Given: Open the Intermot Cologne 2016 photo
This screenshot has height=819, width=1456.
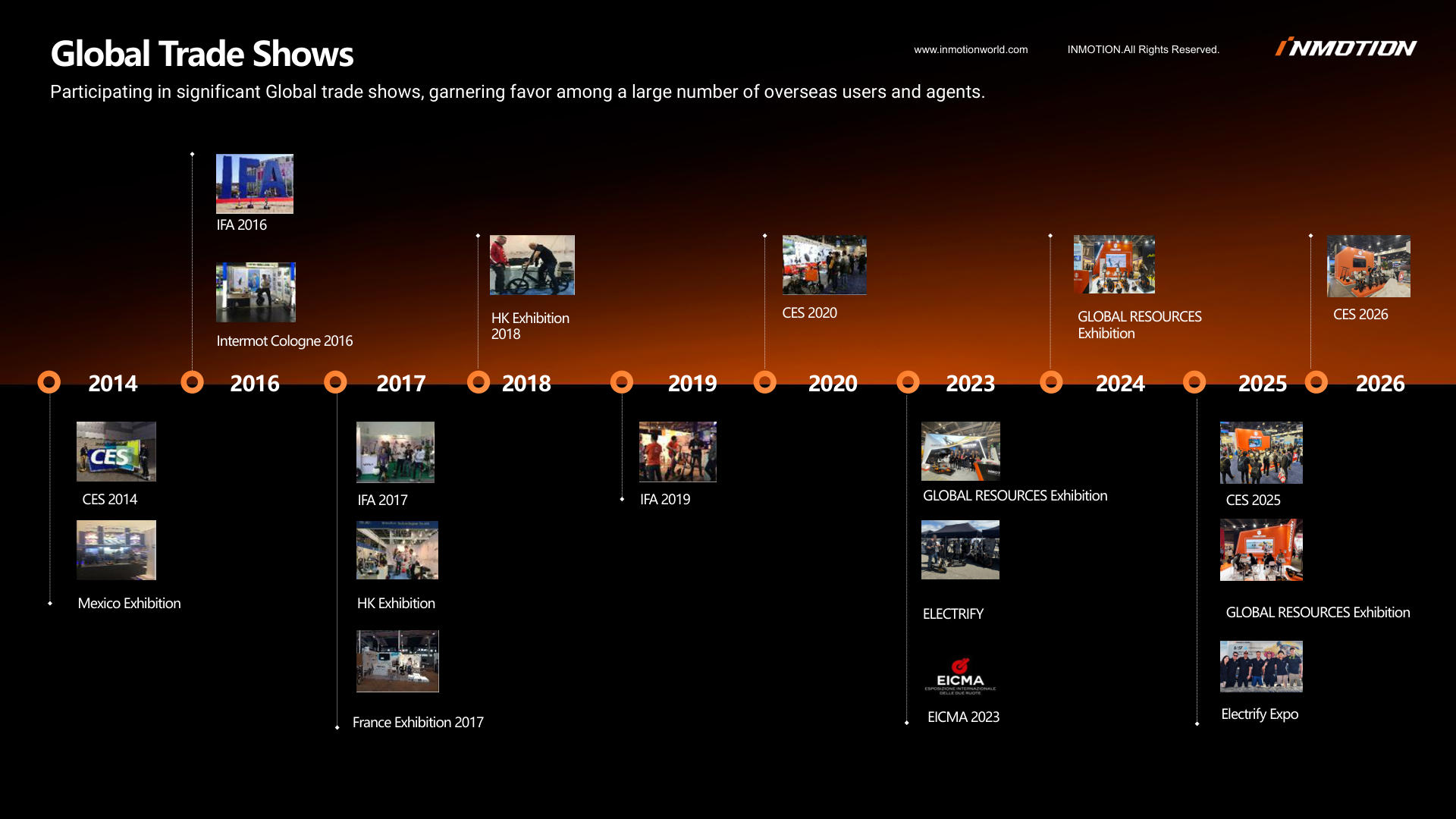Looking at the screenshot, I should (x=256, y=293).
